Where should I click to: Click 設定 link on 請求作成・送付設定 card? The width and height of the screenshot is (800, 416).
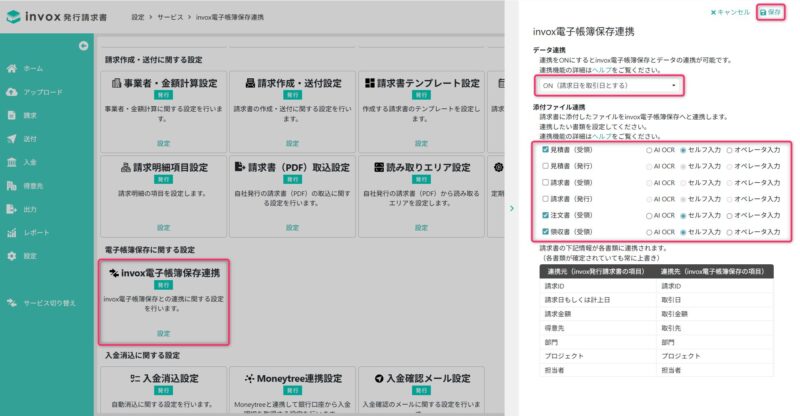coord(292,143)
